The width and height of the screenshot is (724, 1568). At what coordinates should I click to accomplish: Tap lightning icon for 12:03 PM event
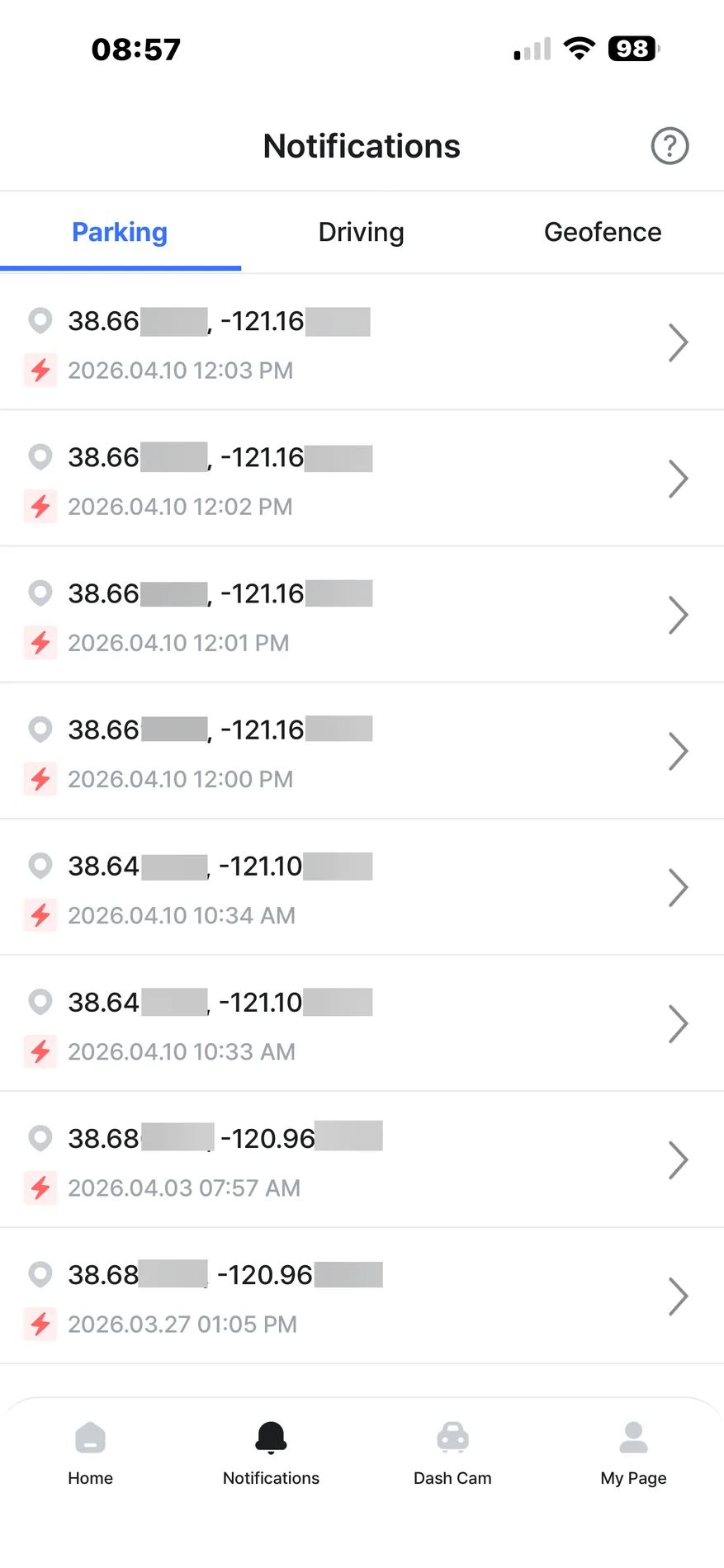[40, 371]
